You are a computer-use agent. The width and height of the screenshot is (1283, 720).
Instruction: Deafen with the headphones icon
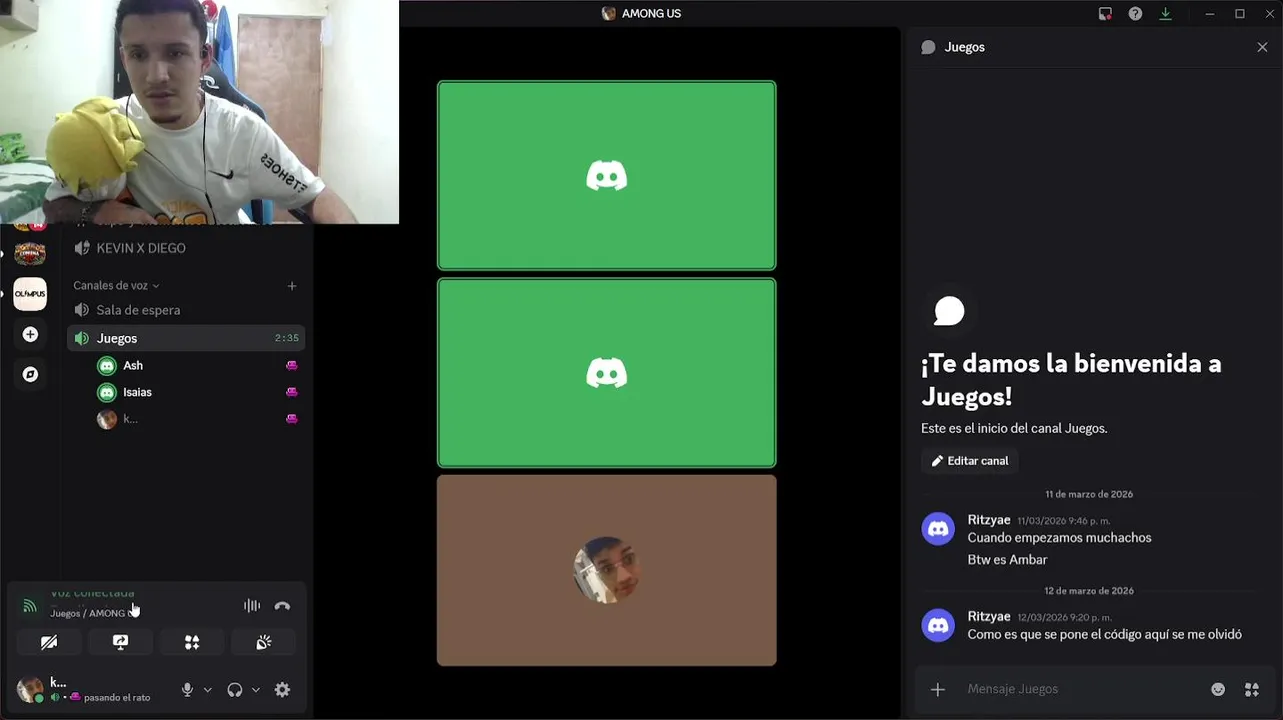pyautogui.click(x=235, y=689)
